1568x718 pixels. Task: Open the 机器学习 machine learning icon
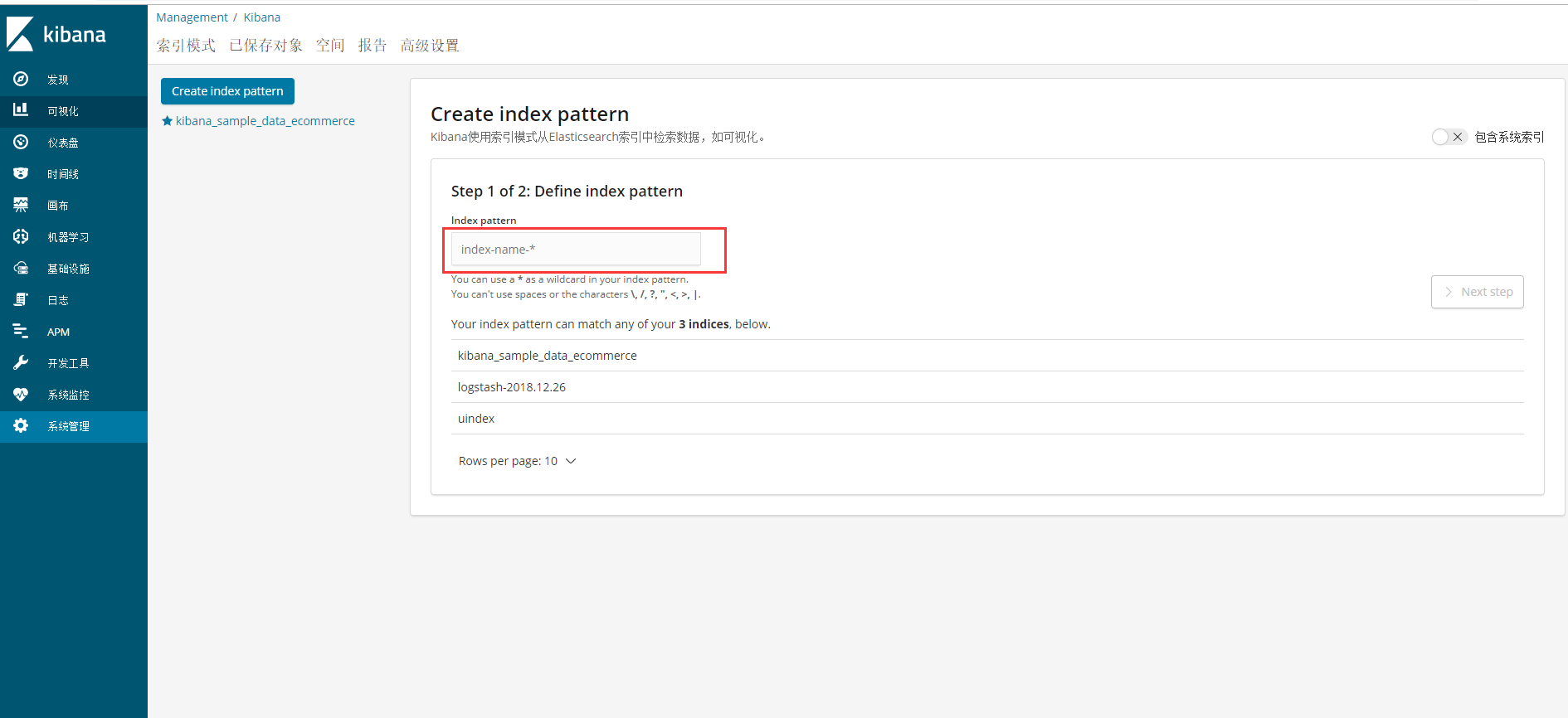[x=21, y=236]
